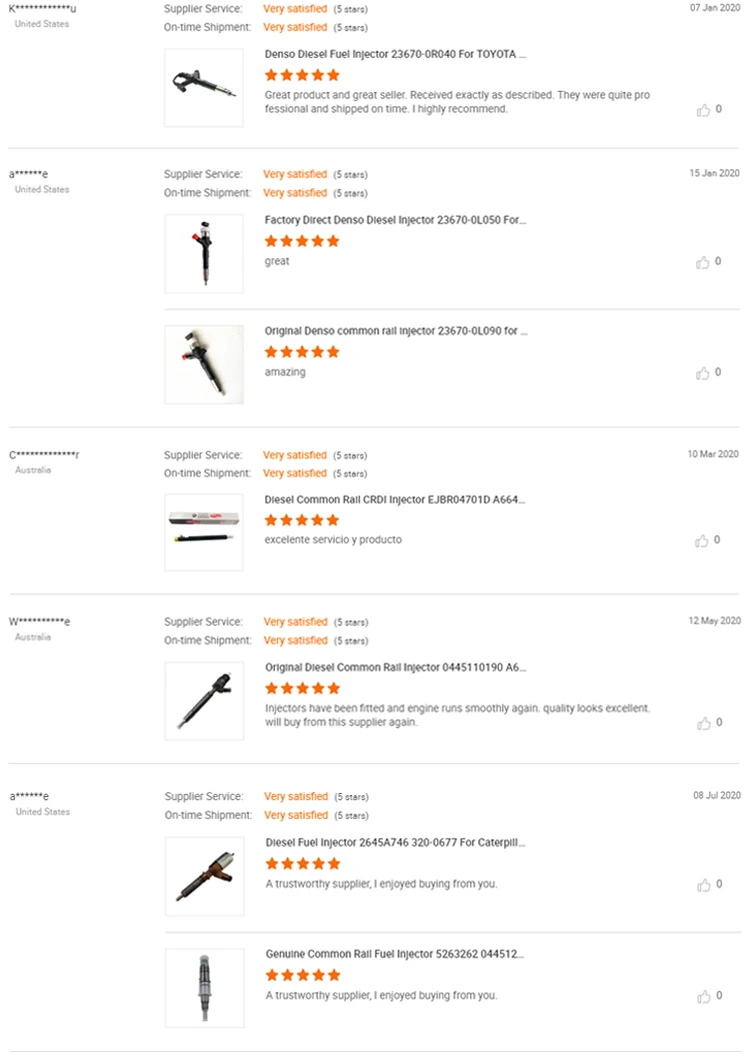Thumbs-up the Caterpillar injector review
The height and width of the screenshot is (1058, 750).
(x=704, y=885)
